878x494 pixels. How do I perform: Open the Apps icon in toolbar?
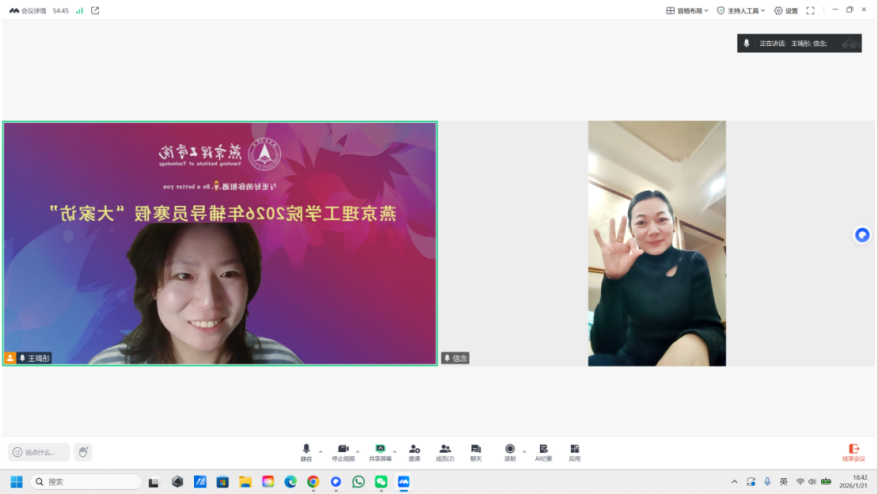pyautogui.click(x=575, y=451)
